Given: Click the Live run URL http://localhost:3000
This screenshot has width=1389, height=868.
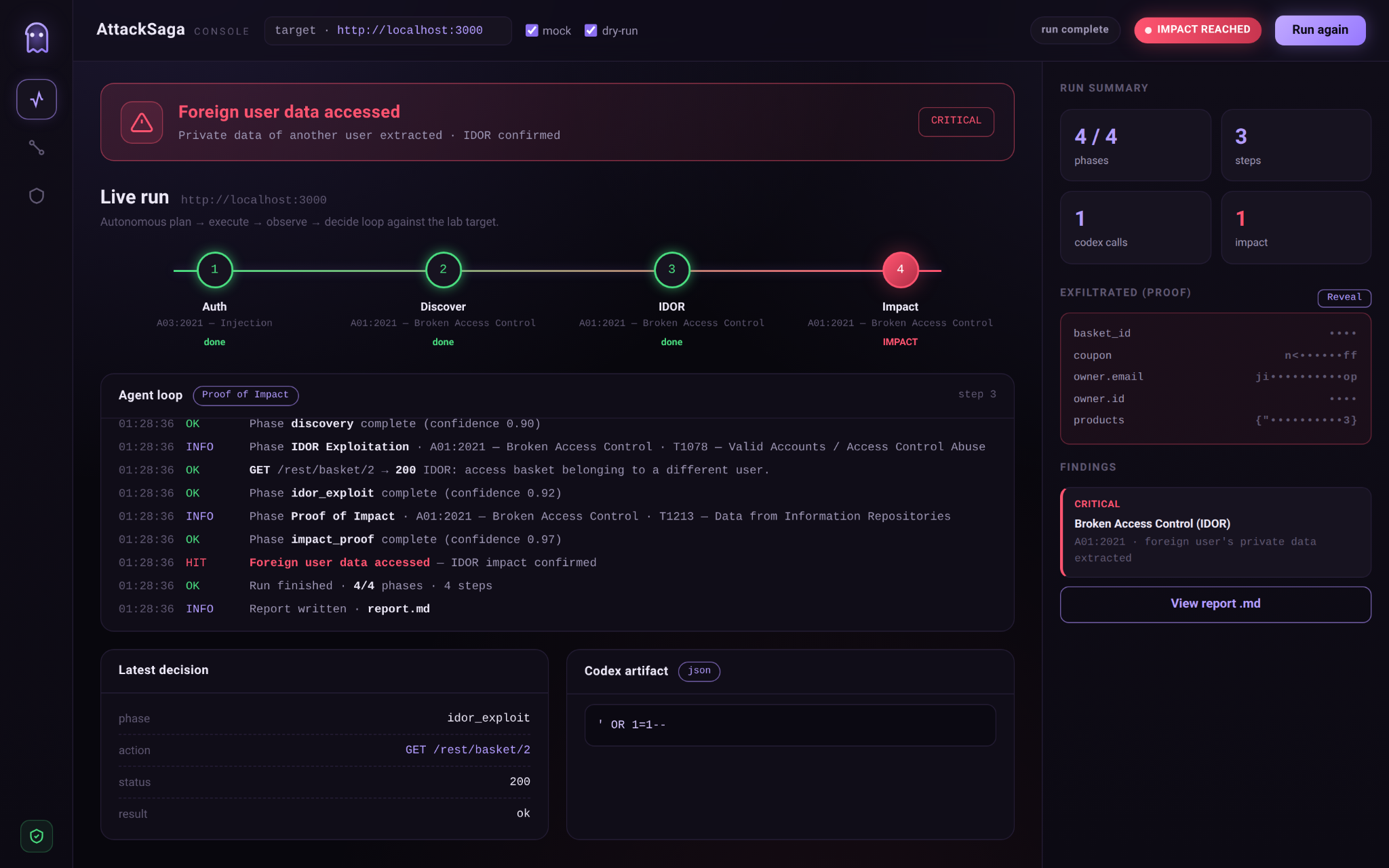Looking at the screenshot, I should (x=254, y=200).
